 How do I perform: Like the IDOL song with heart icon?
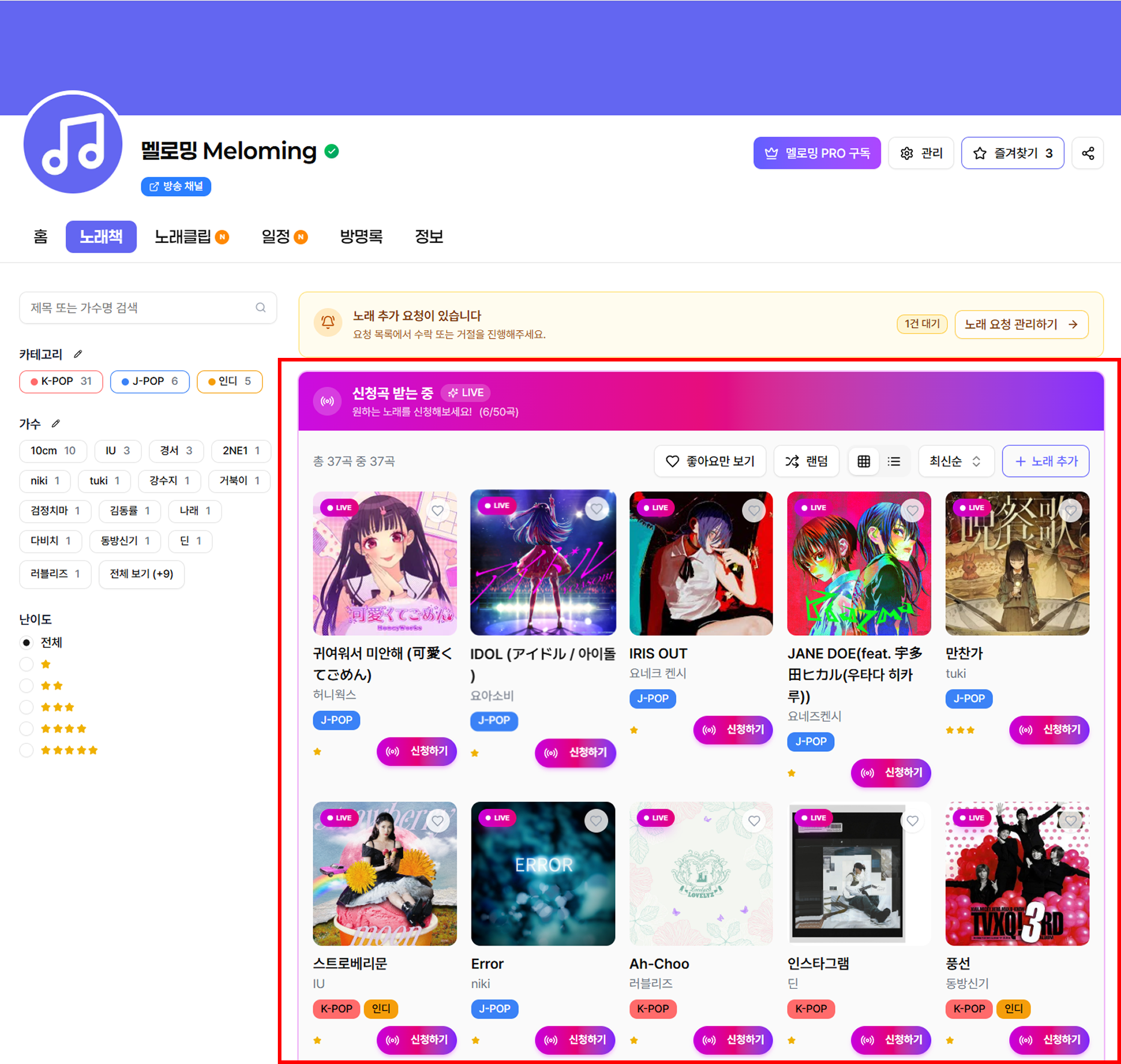pyautogui.click(x=596, y=509)
